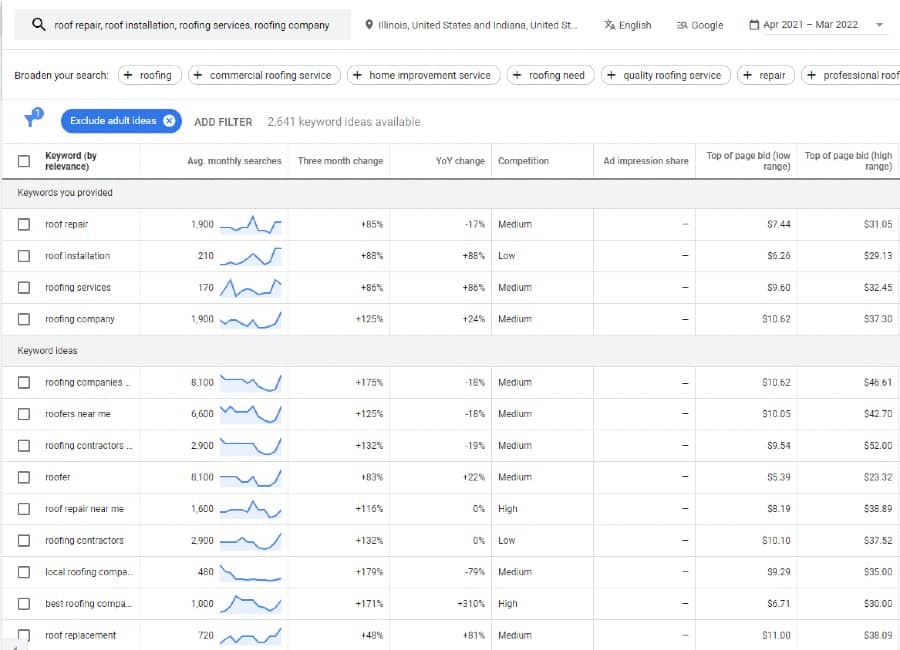Viewport: 900px width, 650px height.
Task: Open the date range dropdown arrow
Action: [879, 25]
